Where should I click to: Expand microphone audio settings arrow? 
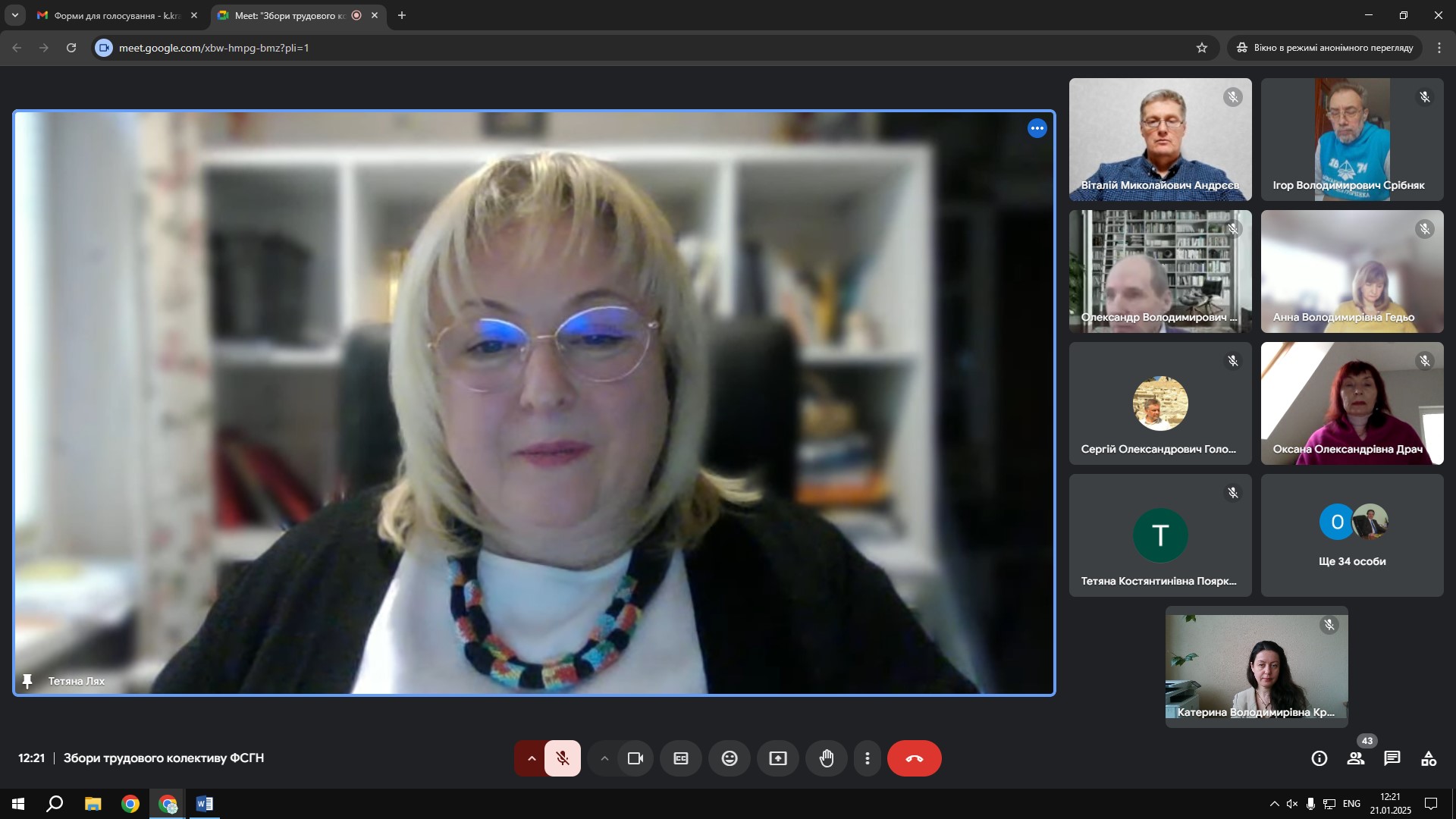532,758
